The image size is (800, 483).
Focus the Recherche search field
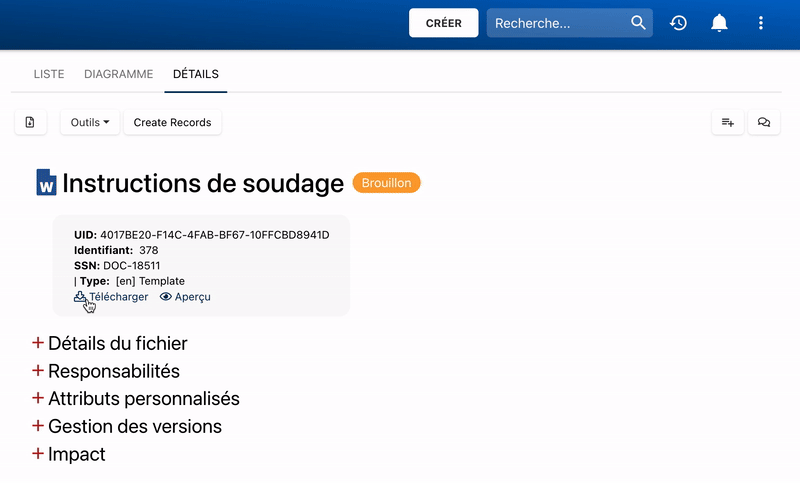pos(558,23)
